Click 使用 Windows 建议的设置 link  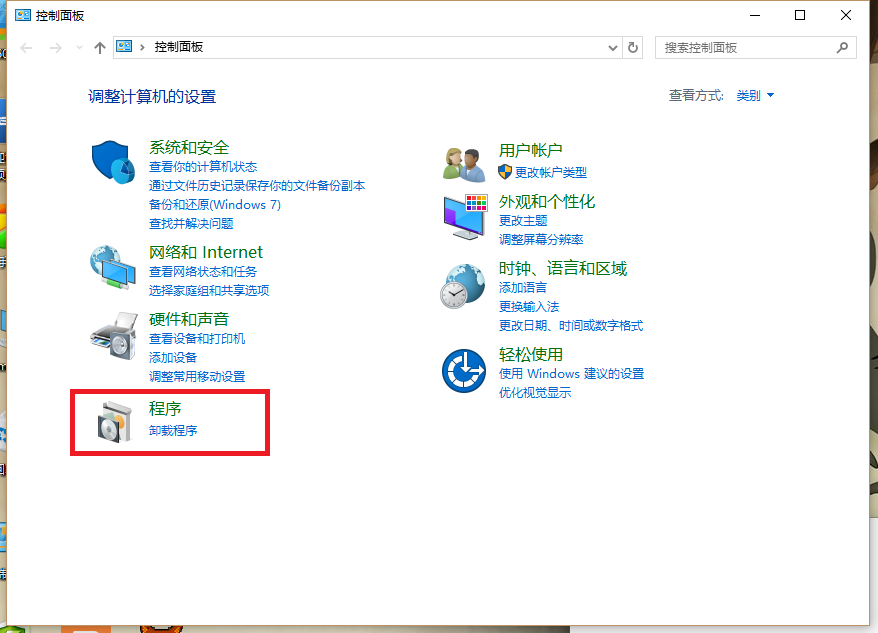coord(572,374)
